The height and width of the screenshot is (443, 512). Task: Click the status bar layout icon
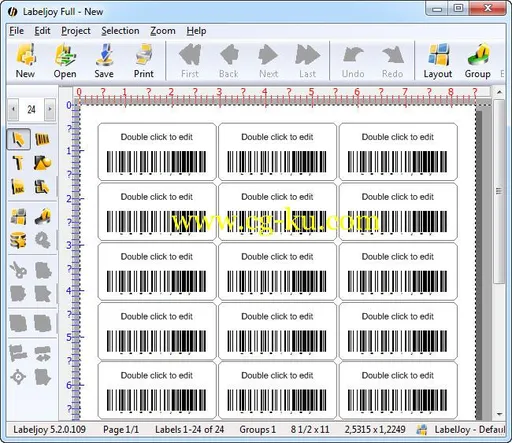pos(422,430)
